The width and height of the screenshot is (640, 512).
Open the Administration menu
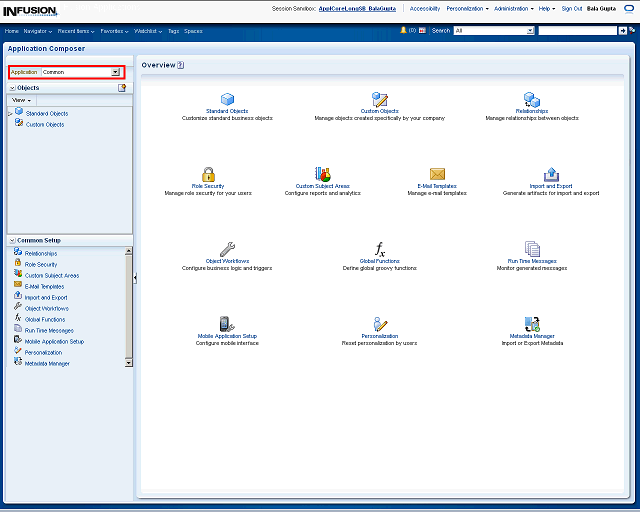coord(516,8)
